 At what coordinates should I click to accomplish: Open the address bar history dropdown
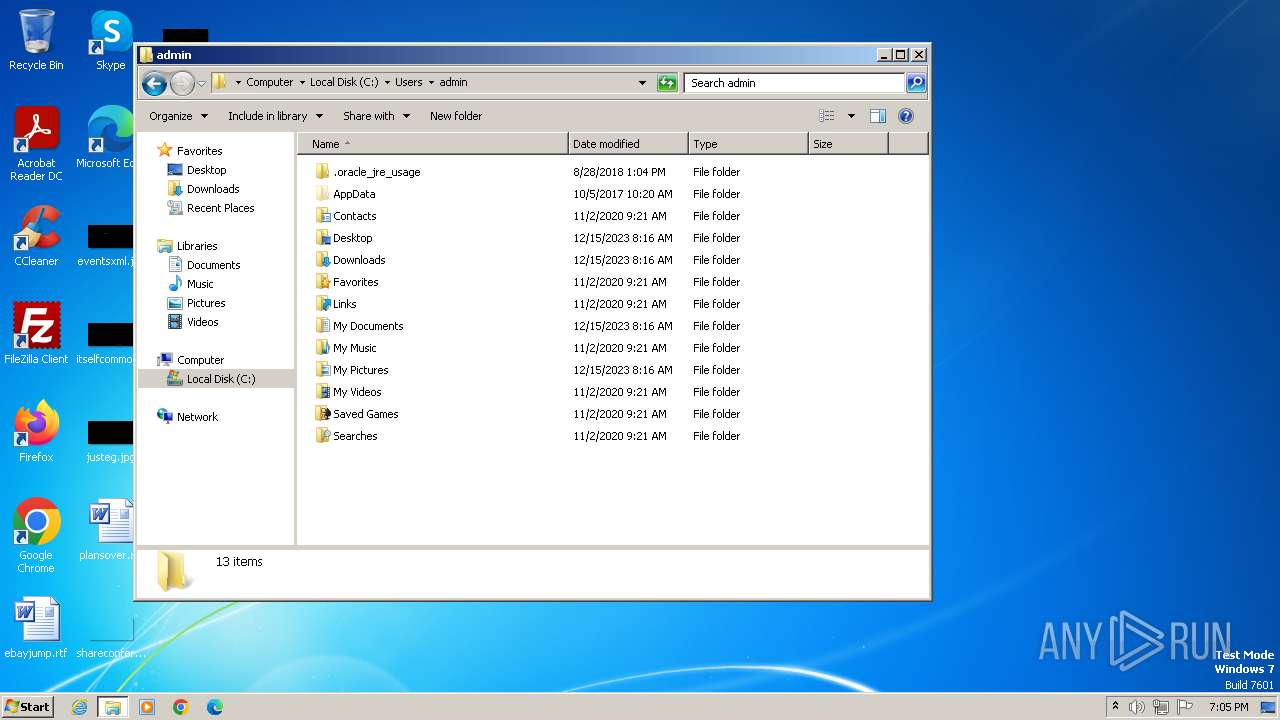642,83
